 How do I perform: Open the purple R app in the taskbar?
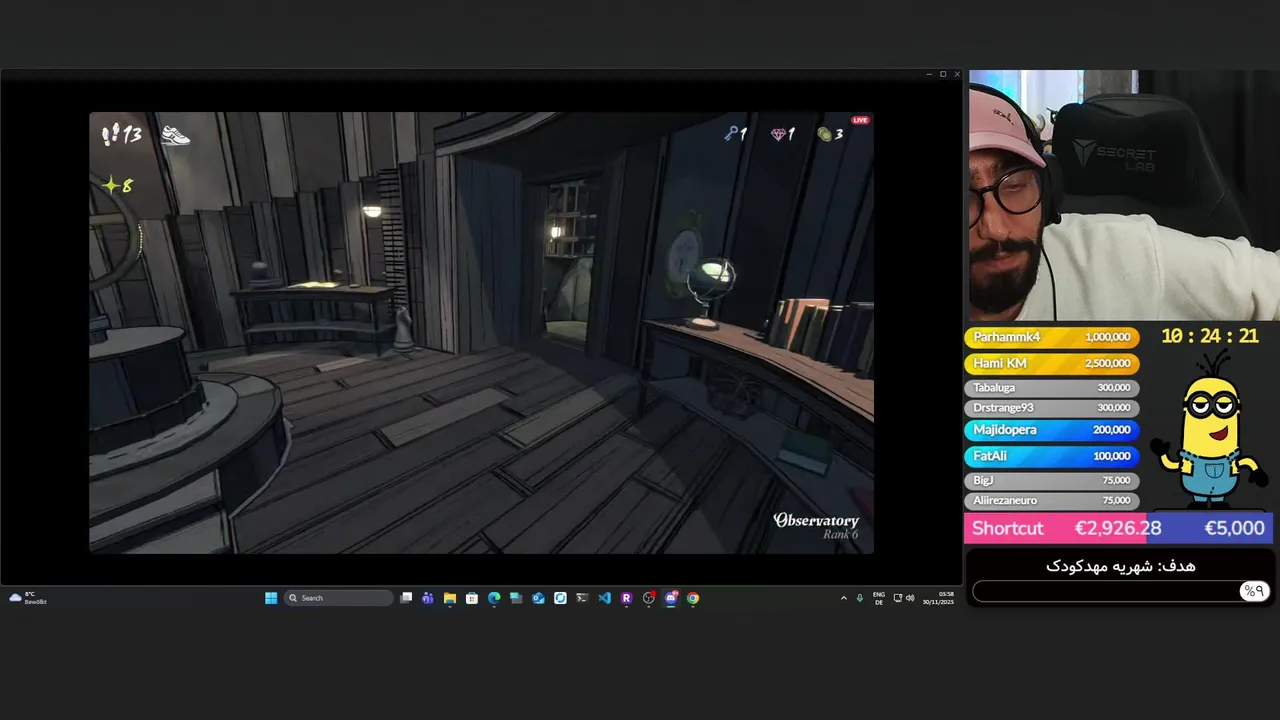(x=626, y=598)
